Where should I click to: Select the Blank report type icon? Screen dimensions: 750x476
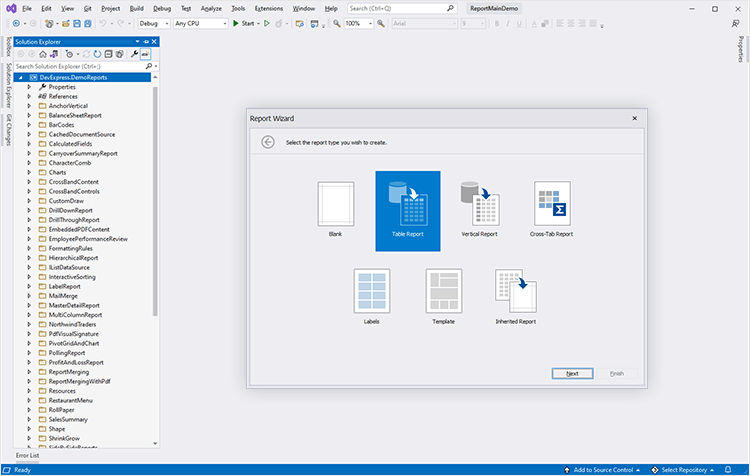pos(335,204)
